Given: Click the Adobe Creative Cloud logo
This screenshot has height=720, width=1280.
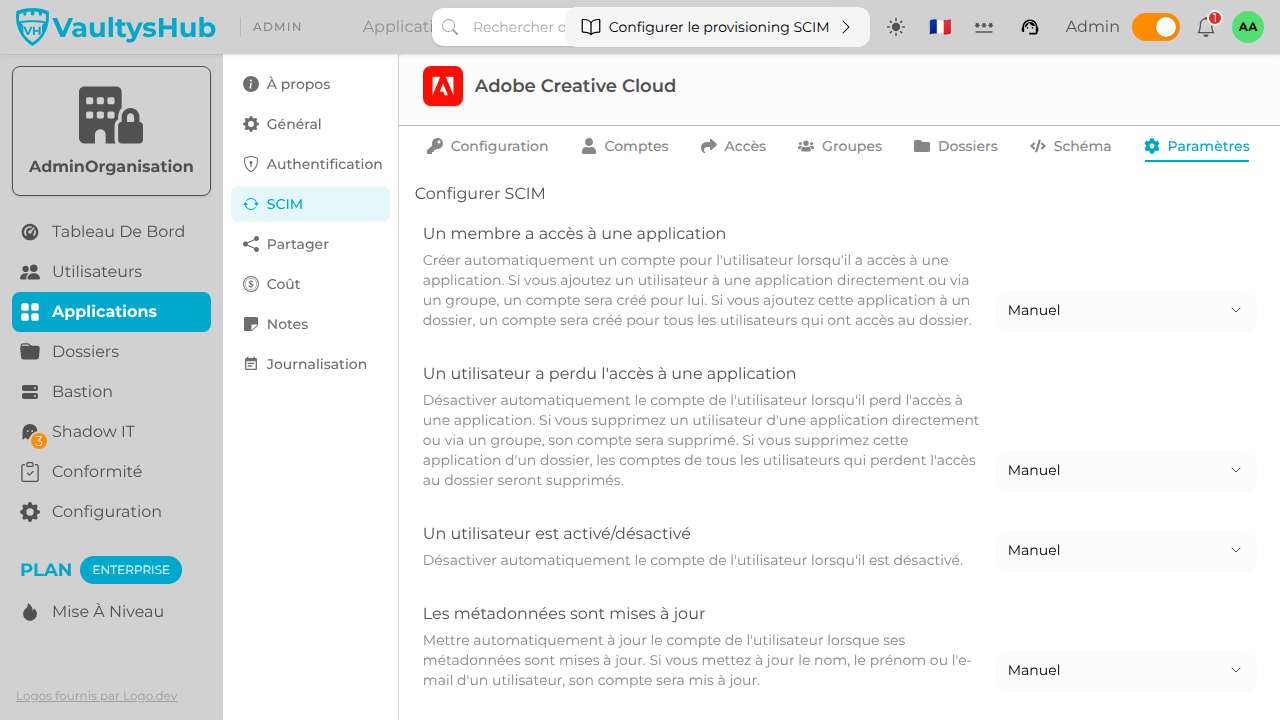Looking at the screenshot, I should point(443,86).
